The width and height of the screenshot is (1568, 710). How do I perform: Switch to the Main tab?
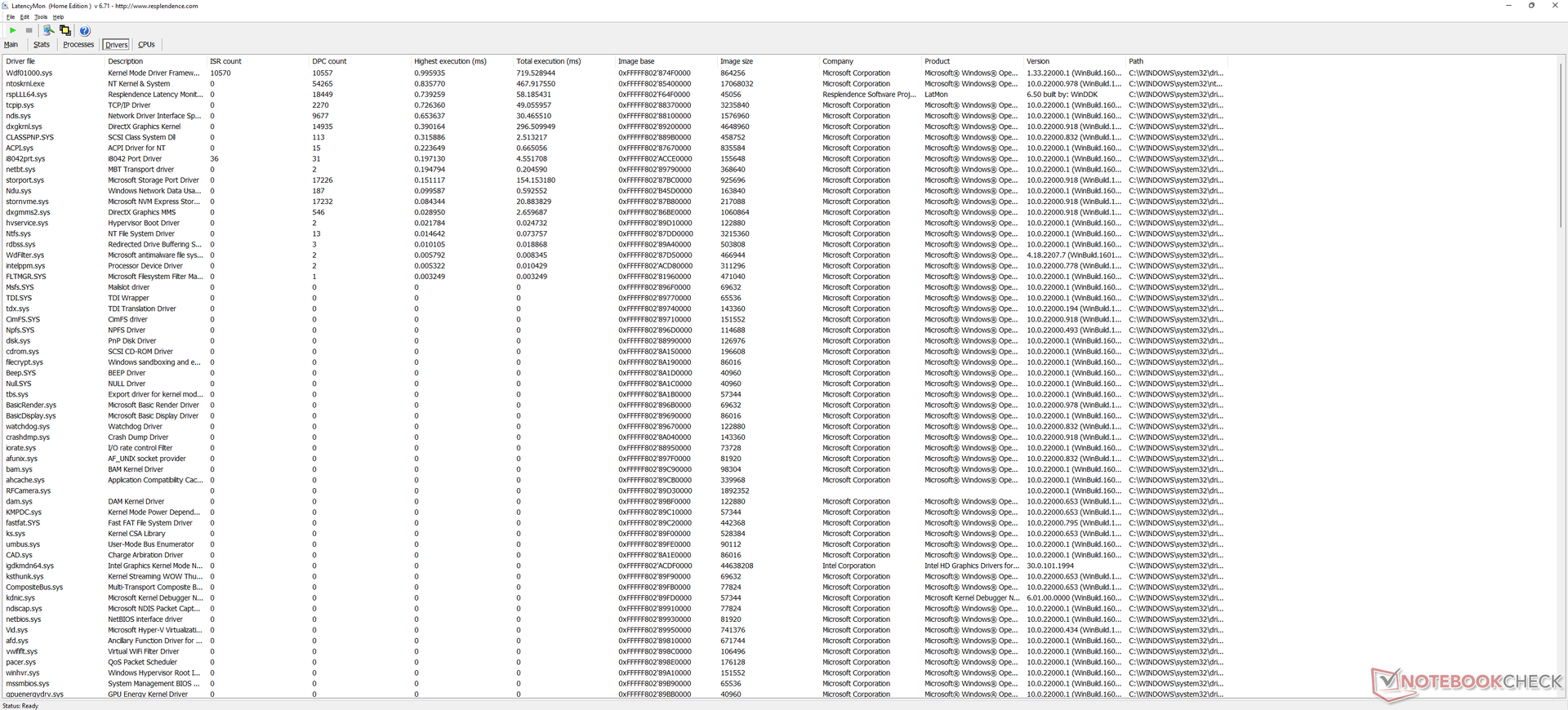pos(11,45)
